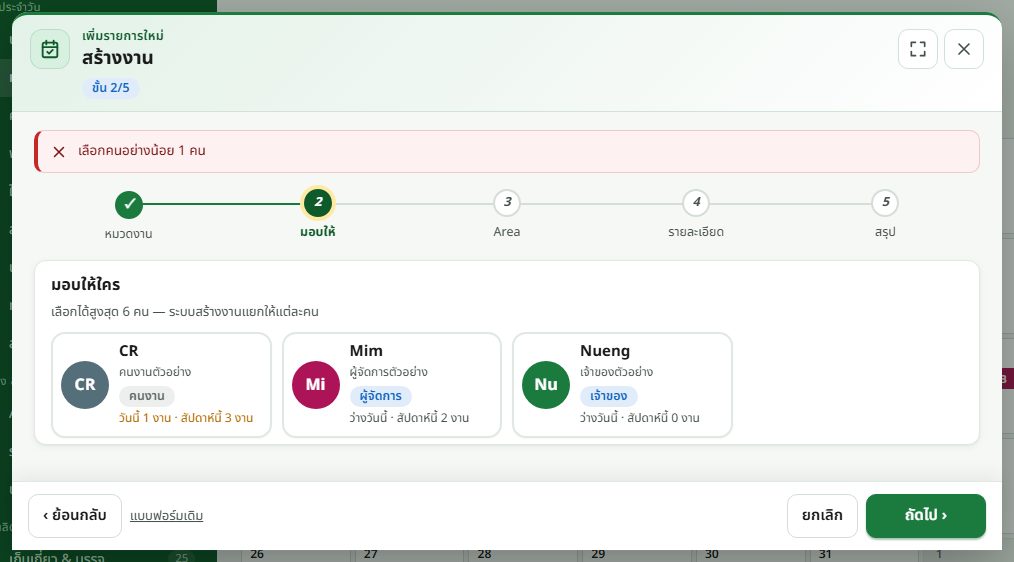Select step 2 มอบให้ circle
This screenshot has height=562, width=1014.
(x=318, y=203)
